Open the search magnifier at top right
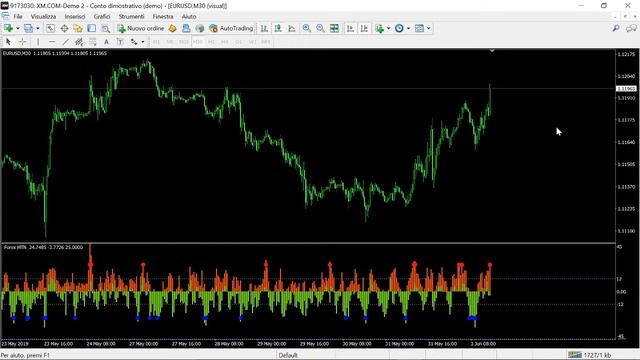640x360 pixels. pyautogui.click(x=616, y=28)
